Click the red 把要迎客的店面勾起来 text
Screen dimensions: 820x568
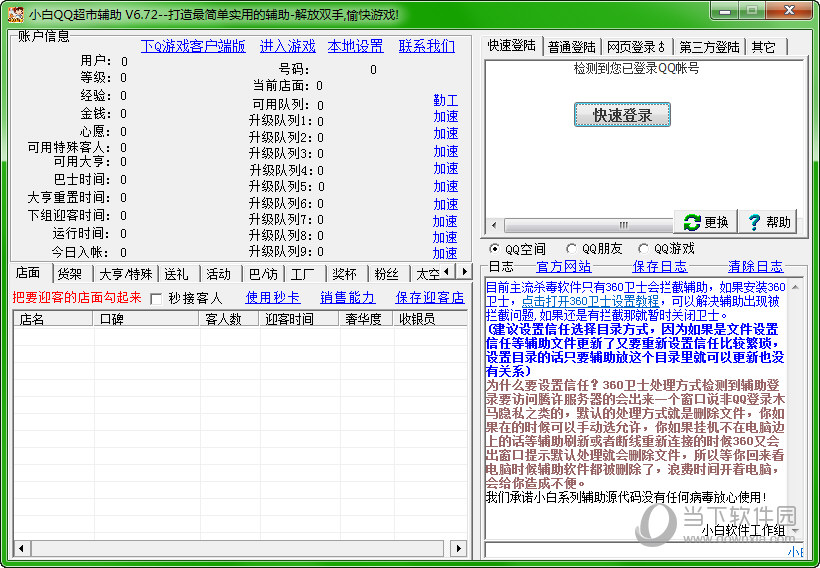(77, 298)
